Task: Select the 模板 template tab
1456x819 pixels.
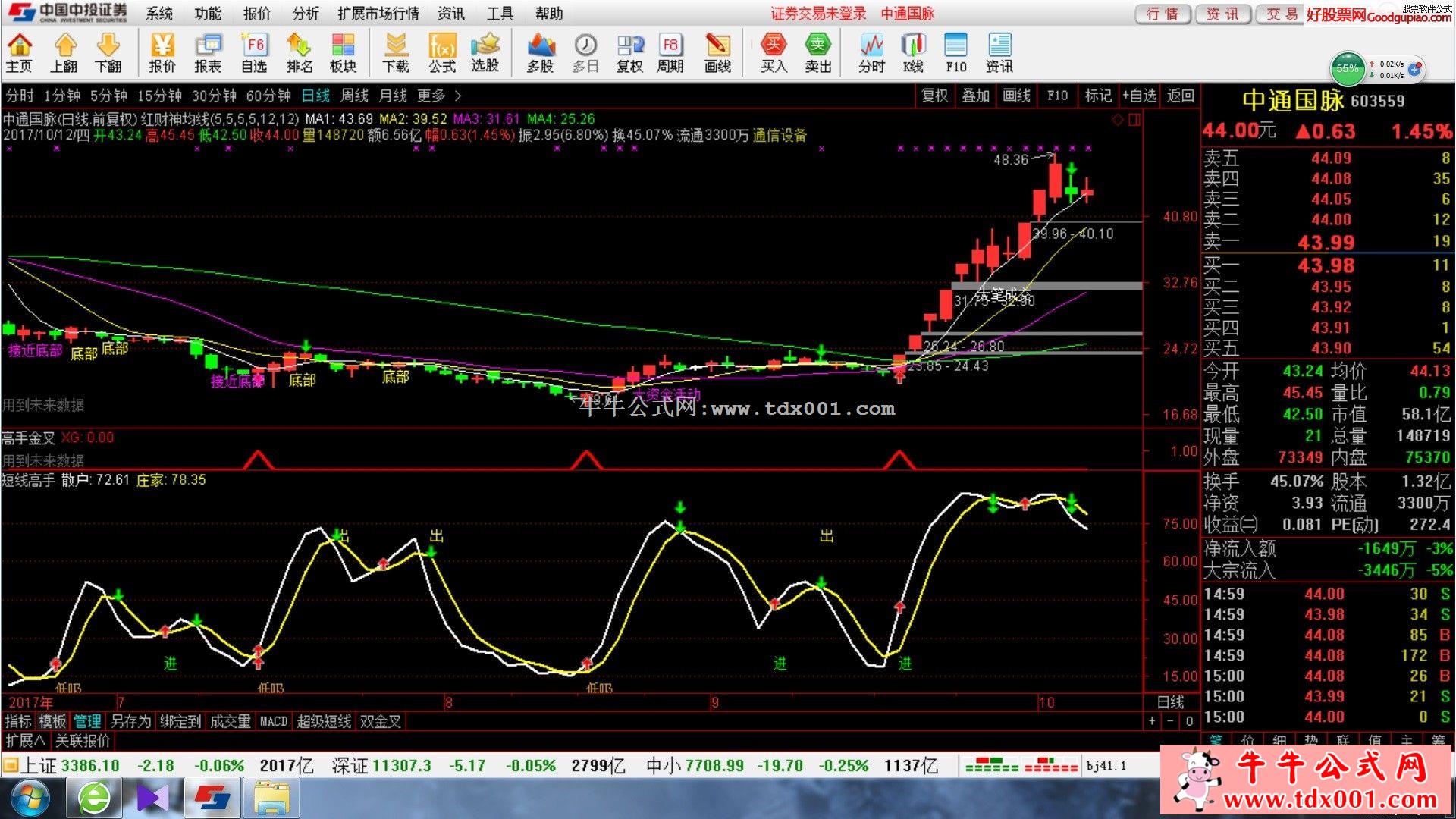Action: point(52,721)
